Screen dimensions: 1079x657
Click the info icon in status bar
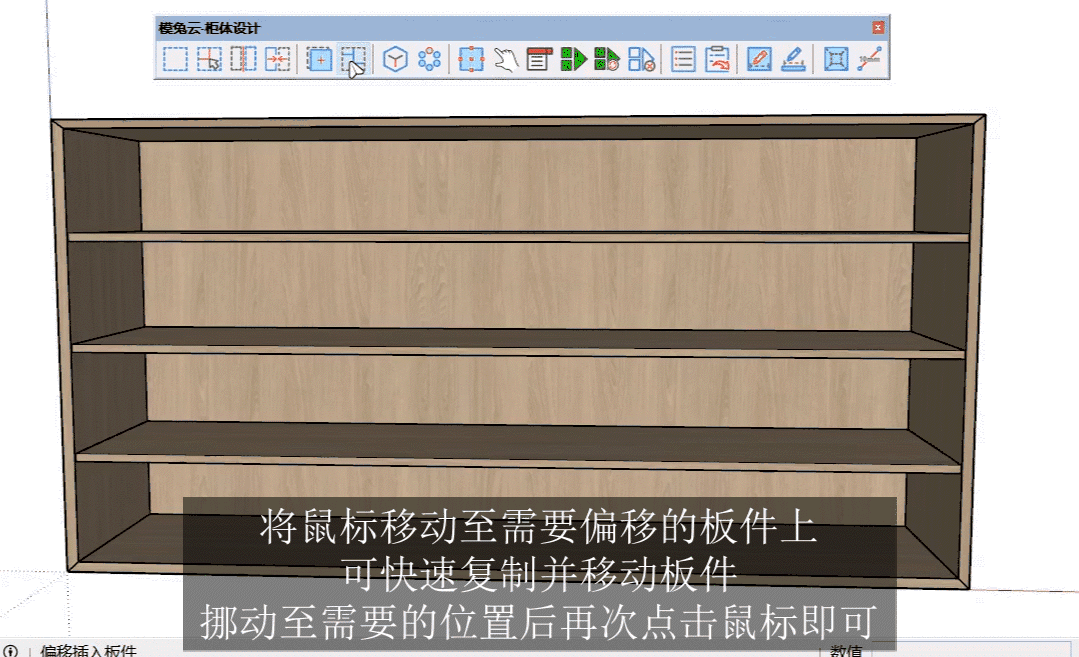coord(11,651)
